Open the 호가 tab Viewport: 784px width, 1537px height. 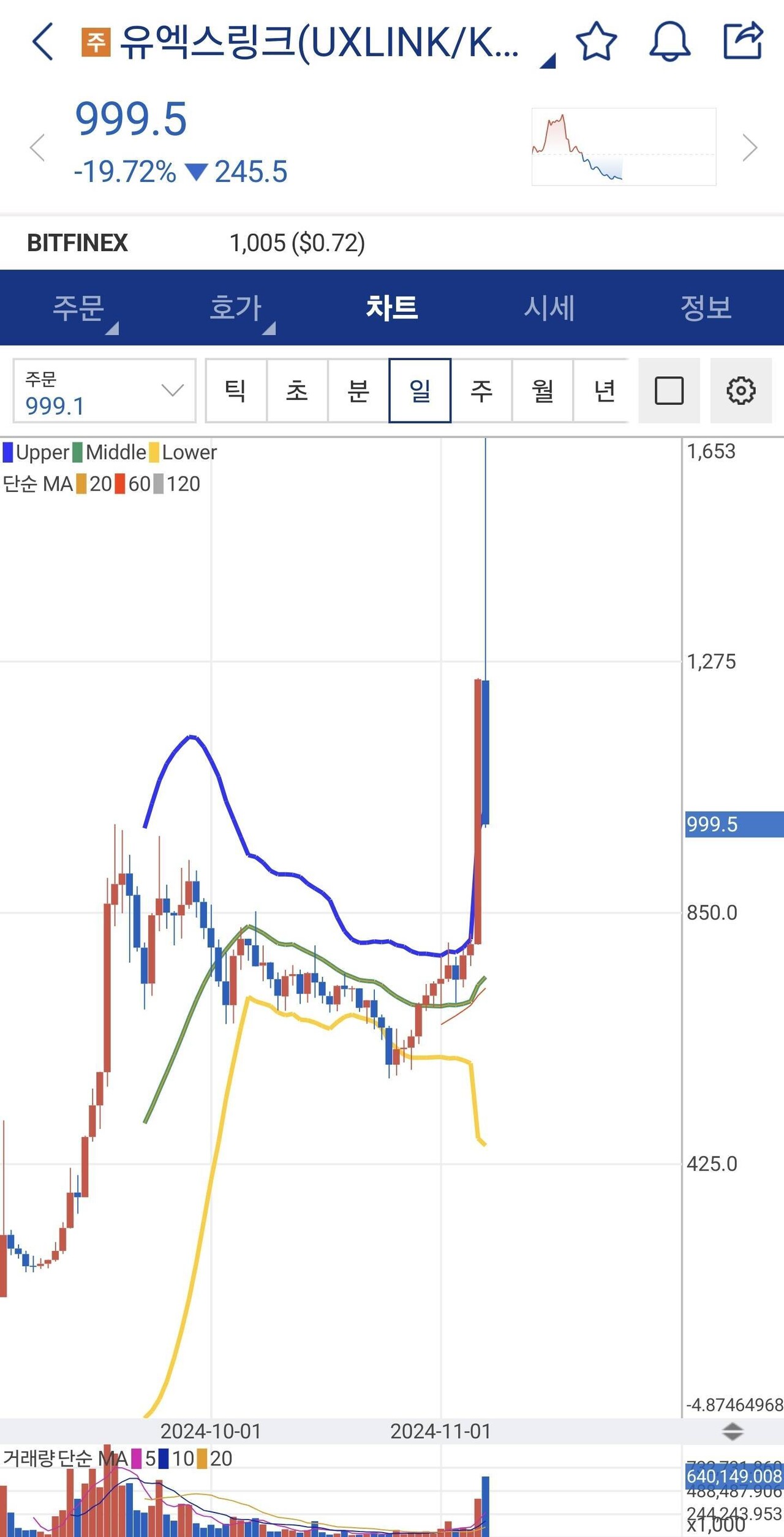point(236,308)
